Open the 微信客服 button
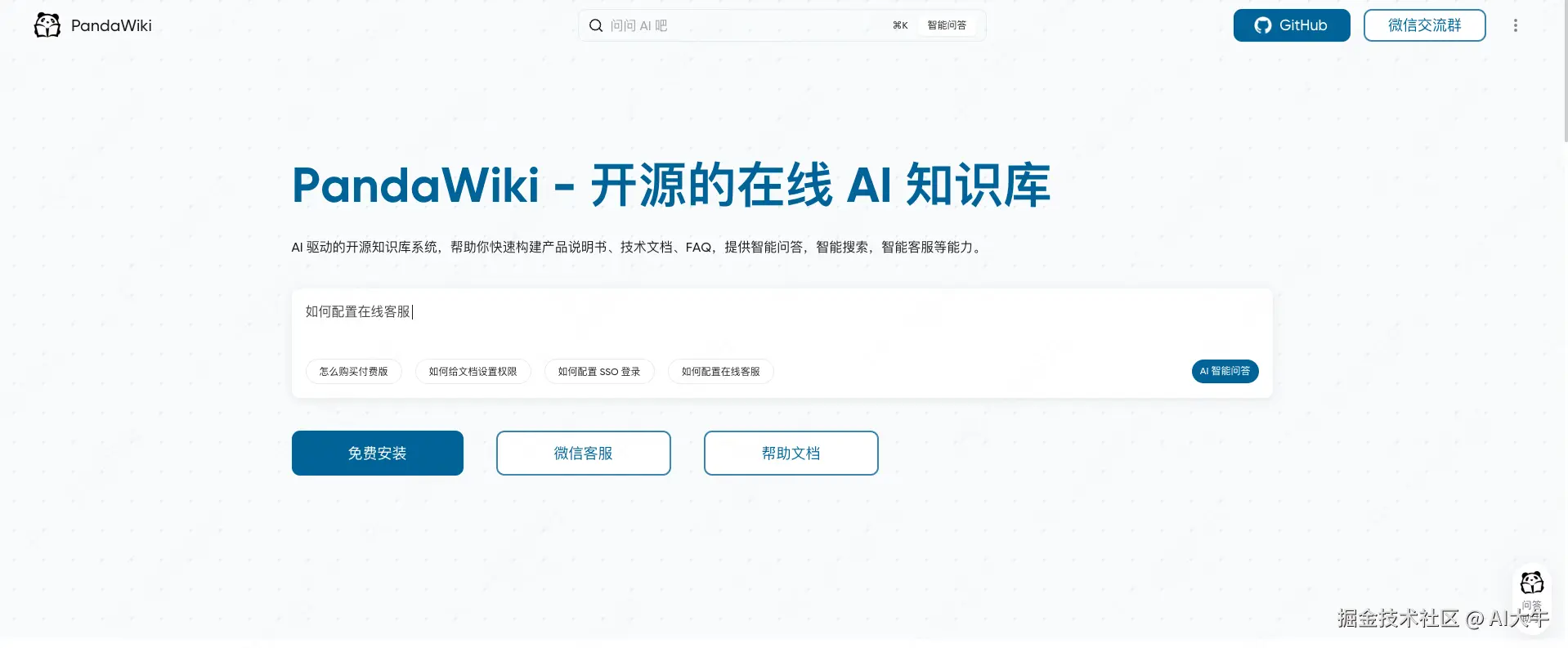The width and height of the screenshot is (1568, 648). pyautogui.click(x=584, y=453)
